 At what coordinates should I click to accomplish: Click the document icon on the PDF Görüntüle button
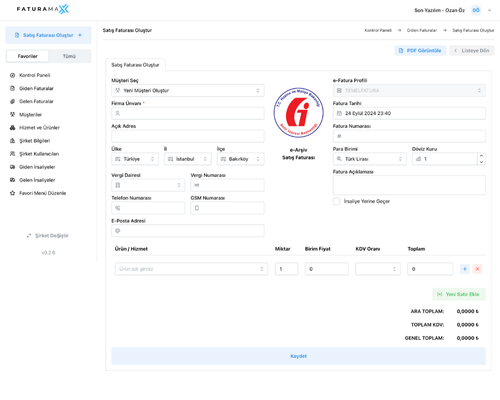[x=401, y=51]
